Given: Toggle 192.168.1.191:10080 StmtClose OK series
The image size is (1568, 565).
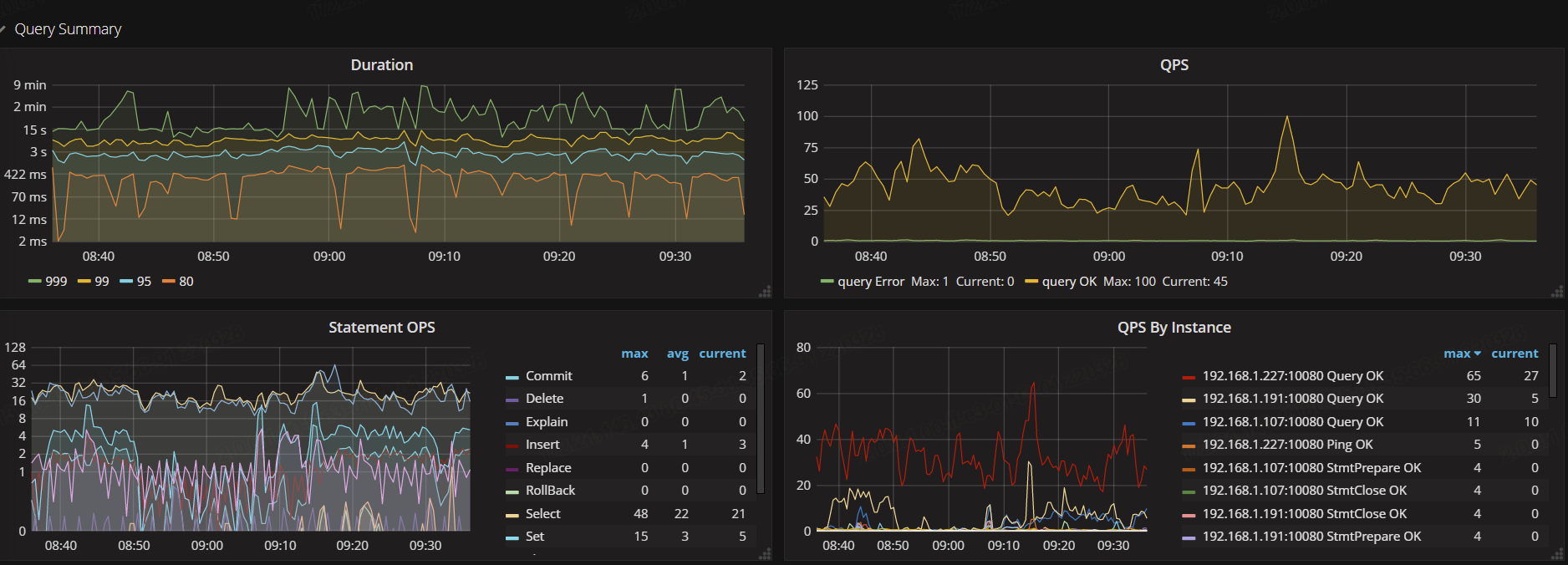Looking at the screenshot, I should [x=1304, y=514].
